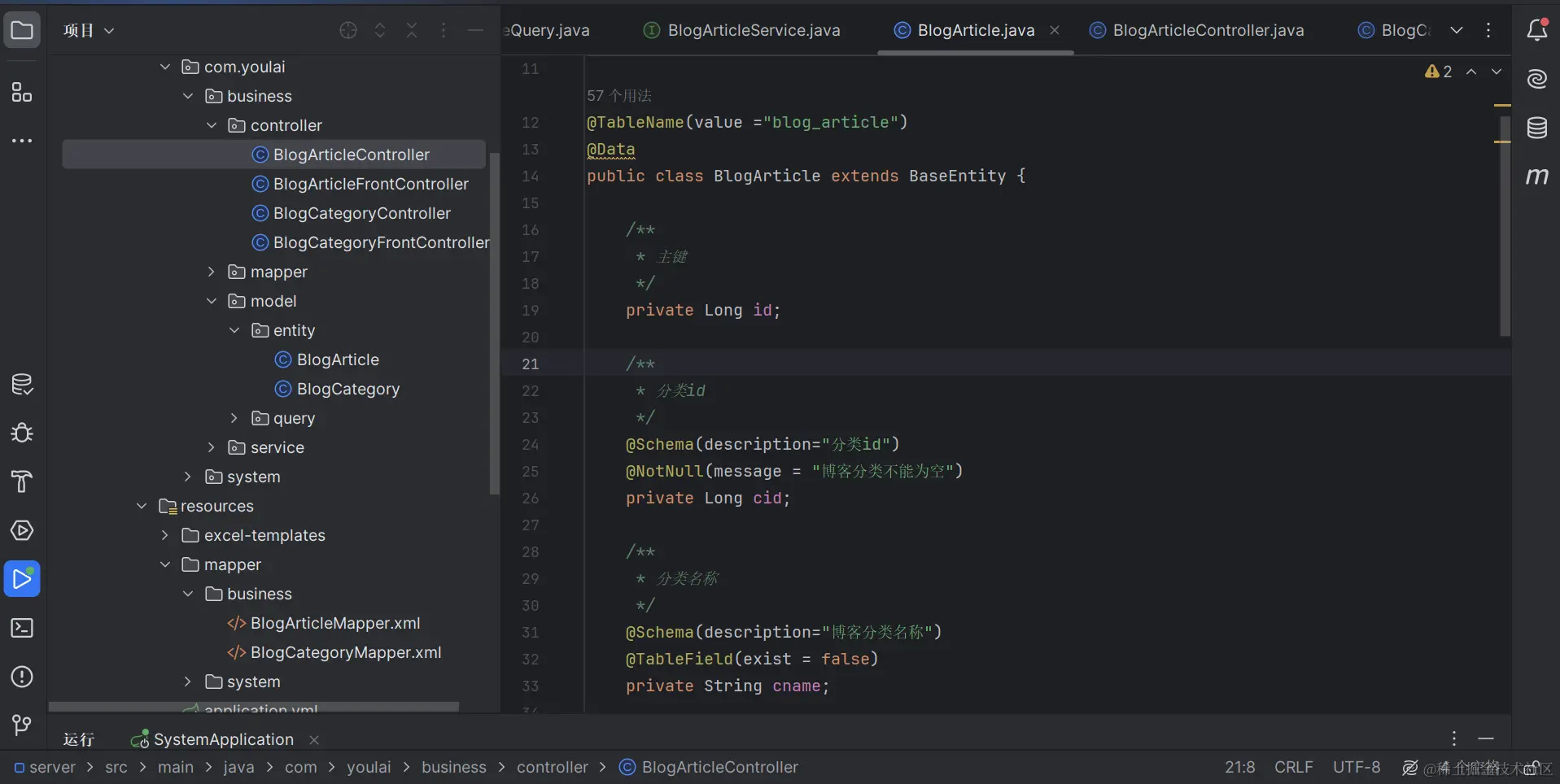Click the 'server' breadcrumb in the status bar
This screenshot has width=1560, height=784.
coord(45,767)
